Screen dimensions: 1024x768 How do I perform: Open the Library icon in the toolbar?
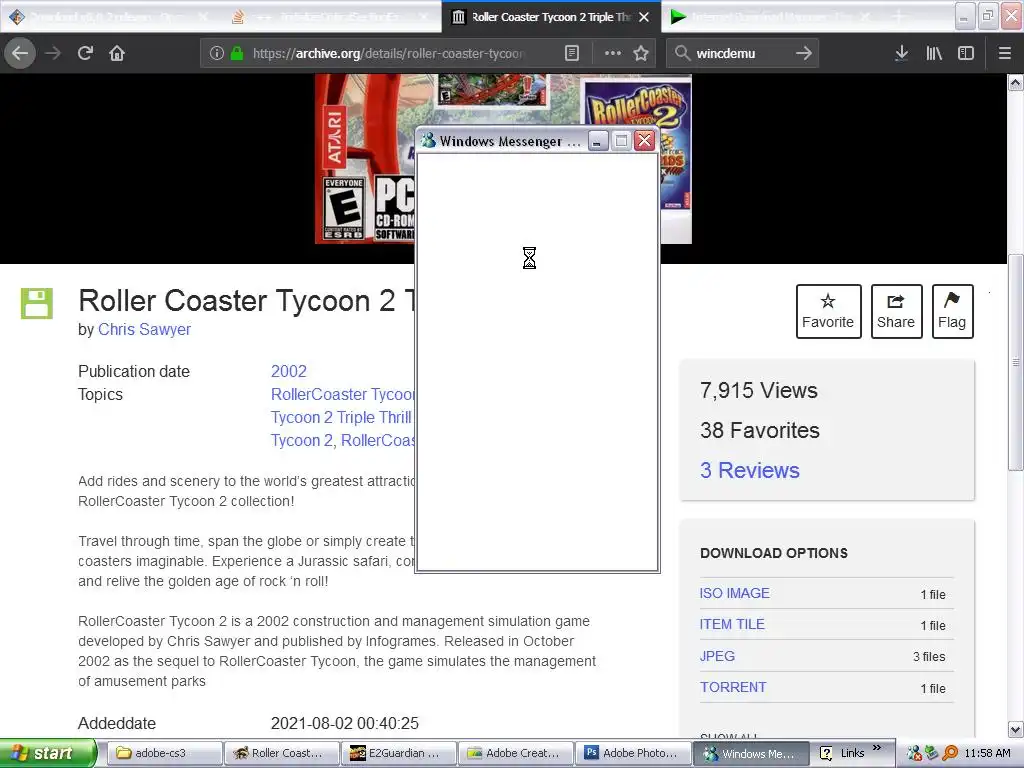[934, 54]
